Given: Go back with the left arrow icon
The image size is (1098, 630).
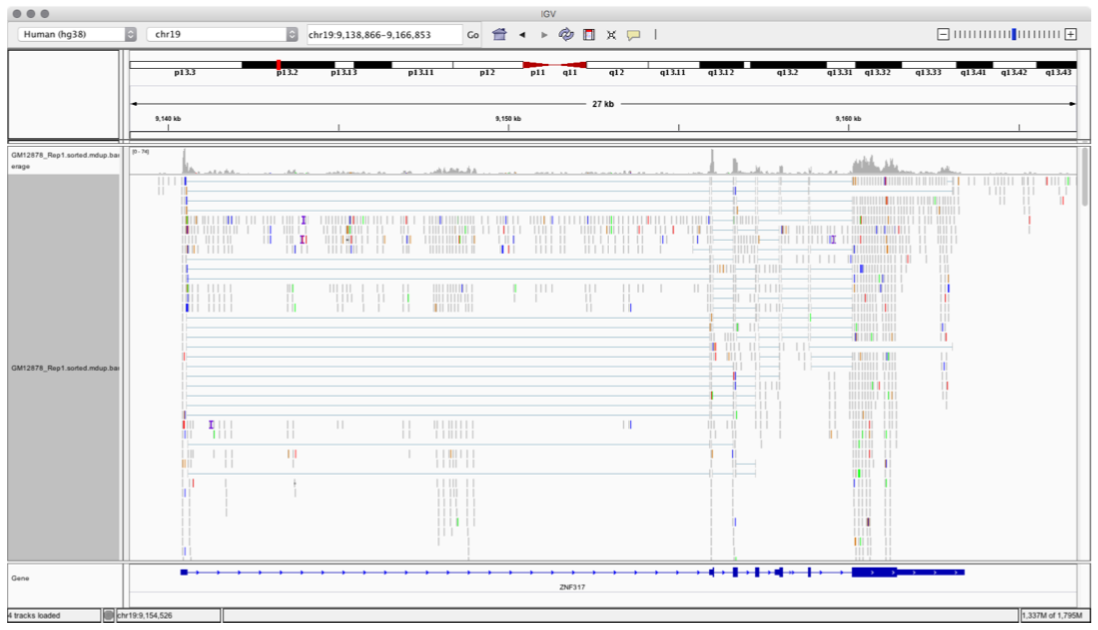Looking at the screenshot, I should point(522,34).
